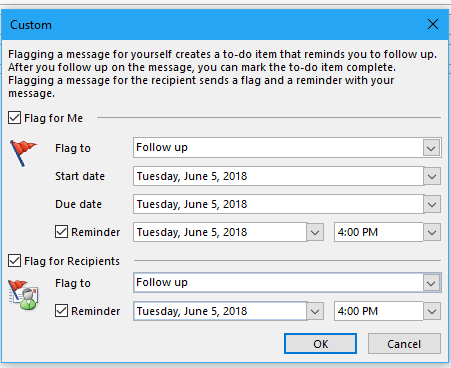Click the Follow up field for Me
The width and height of the screenshot is (451, 368).
click(278, 148)
